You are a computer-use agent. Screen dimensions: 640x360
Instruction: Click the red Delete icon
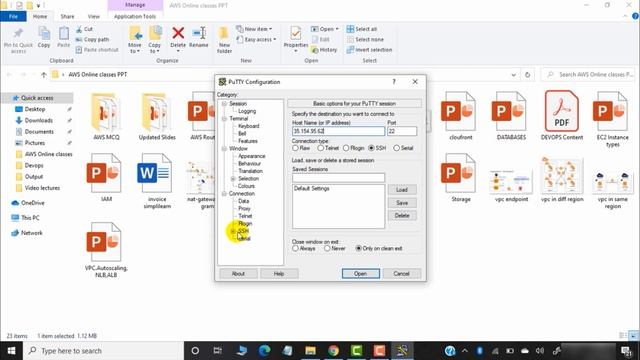click(178, 33)
